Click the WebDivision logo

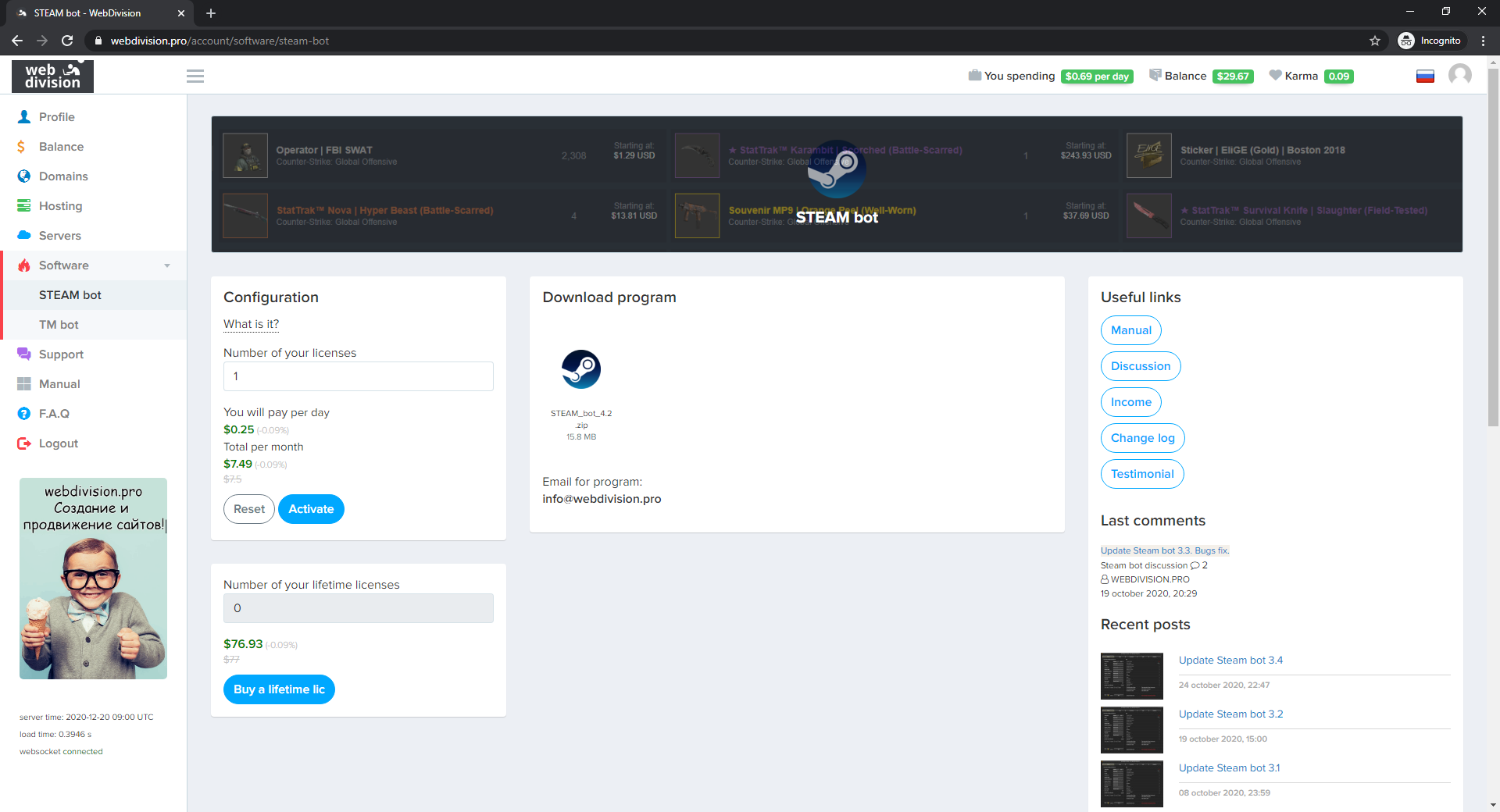52,76
